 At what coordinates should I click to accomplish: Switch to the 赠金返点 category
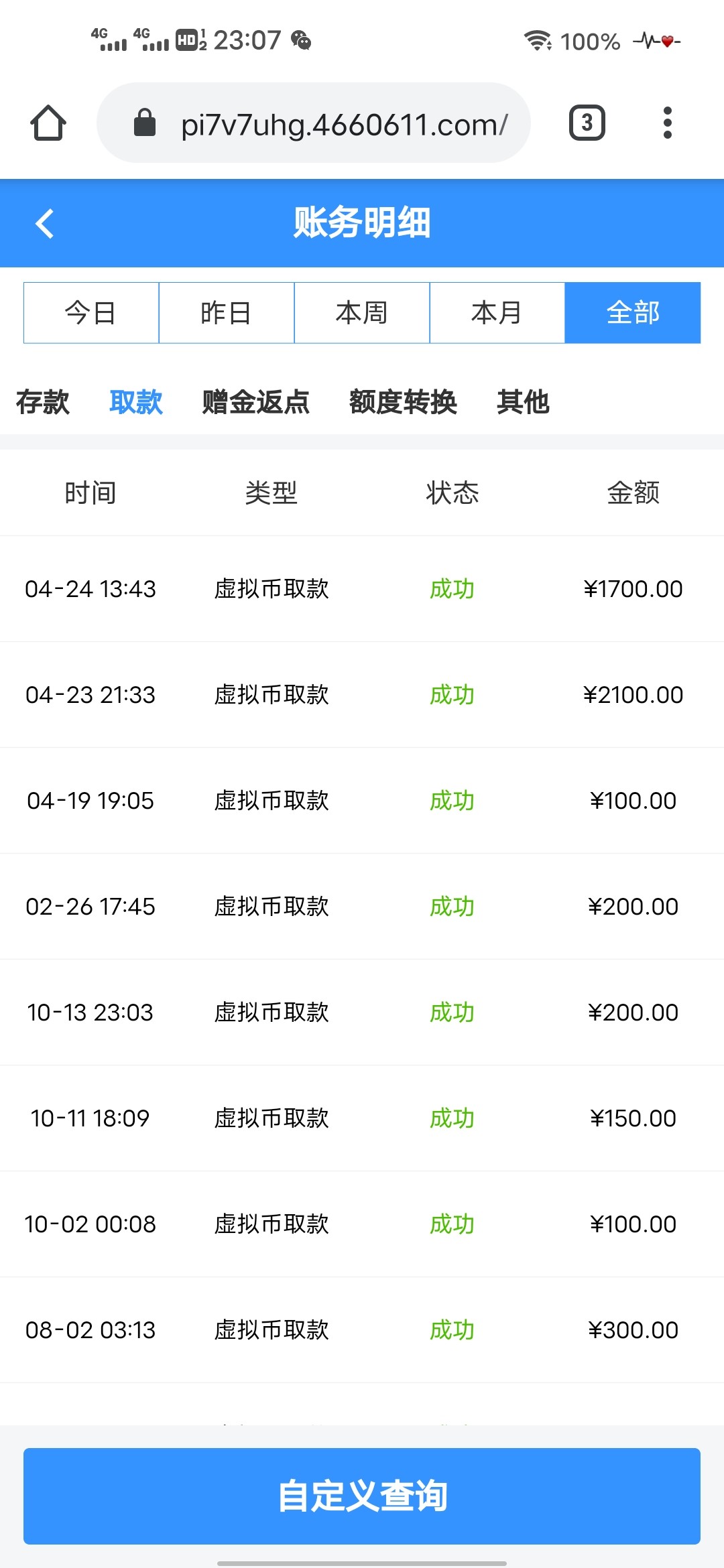[x=256, y=402]
